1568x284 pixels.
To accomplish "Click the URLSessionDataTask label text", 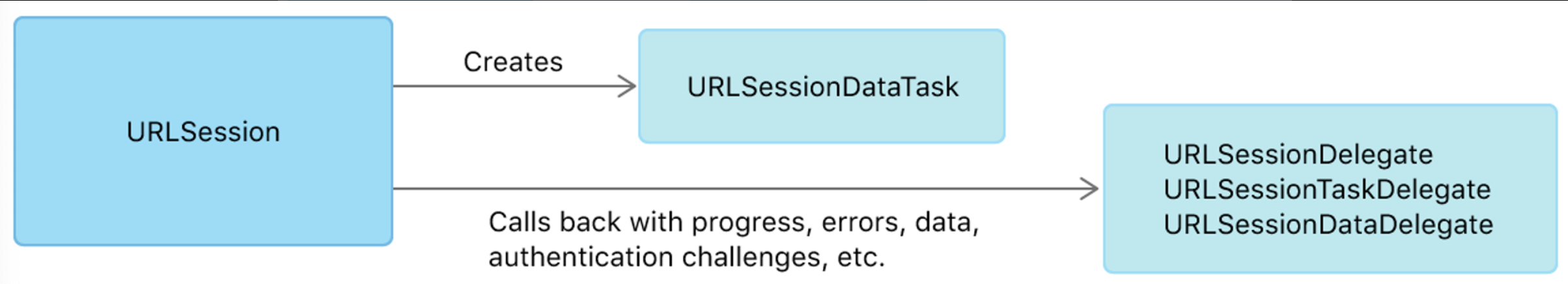I will click(822, 87).
